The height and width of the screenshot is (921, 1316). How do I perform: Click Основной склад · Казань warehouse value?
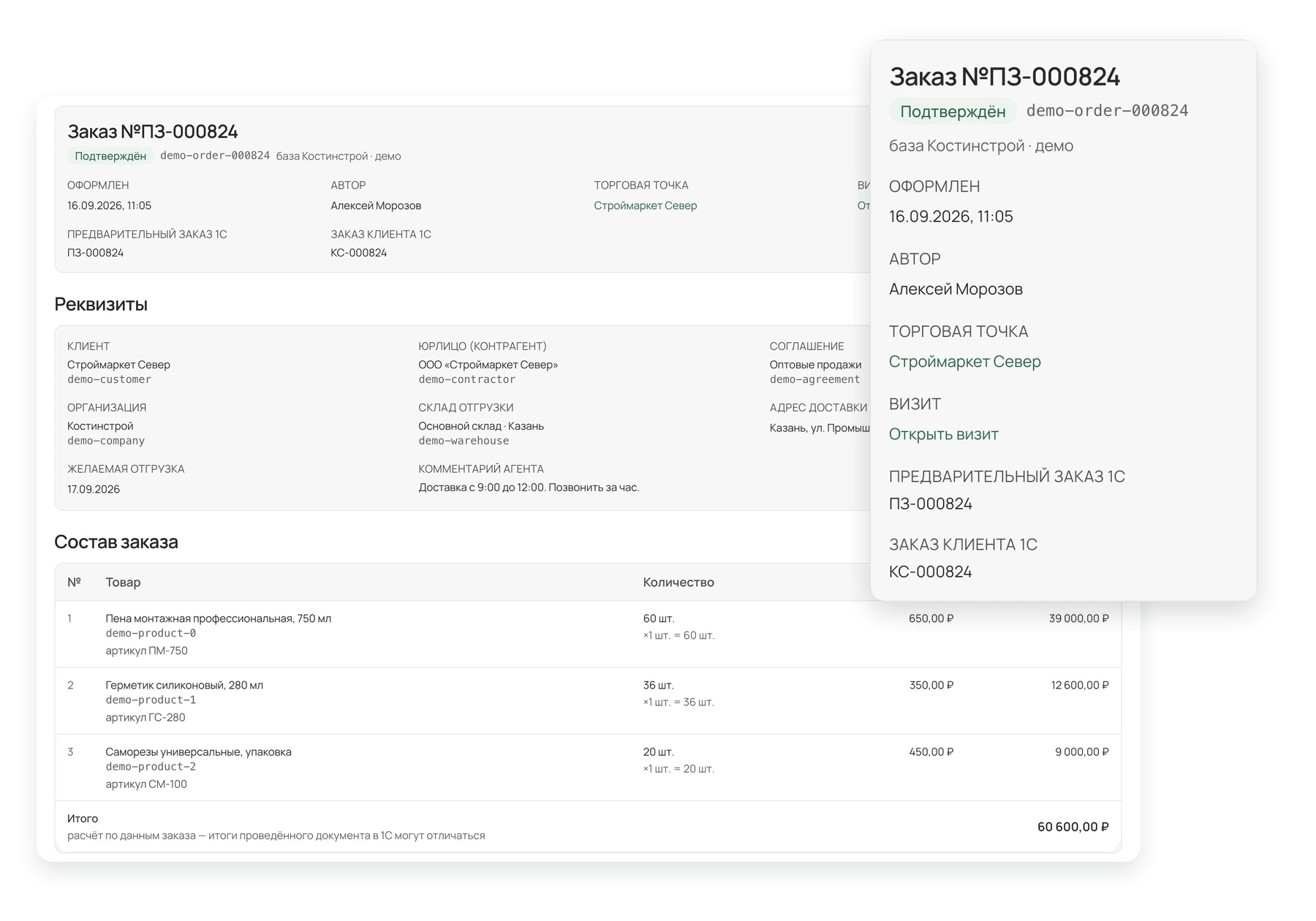pyautogui.click(x=481, y=426)
